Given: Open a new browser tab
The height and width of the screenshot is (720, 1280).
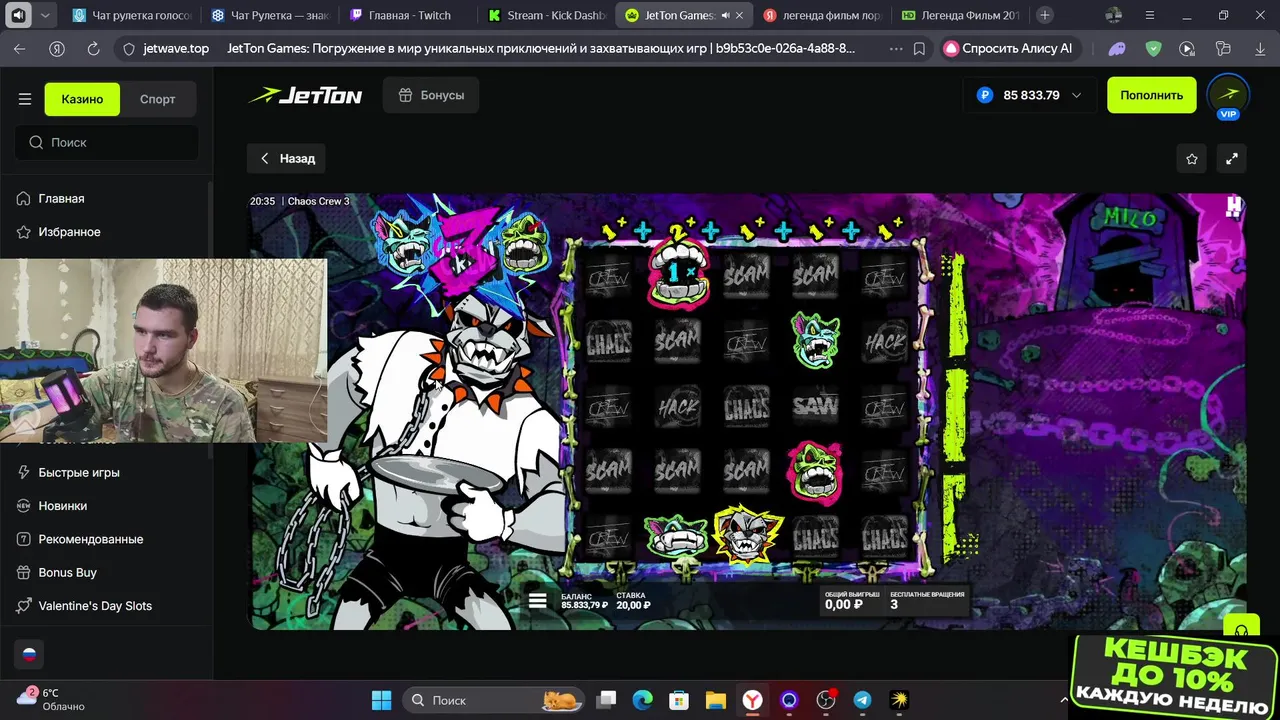Looking at the screenshot, I should tap(1045, 15).
